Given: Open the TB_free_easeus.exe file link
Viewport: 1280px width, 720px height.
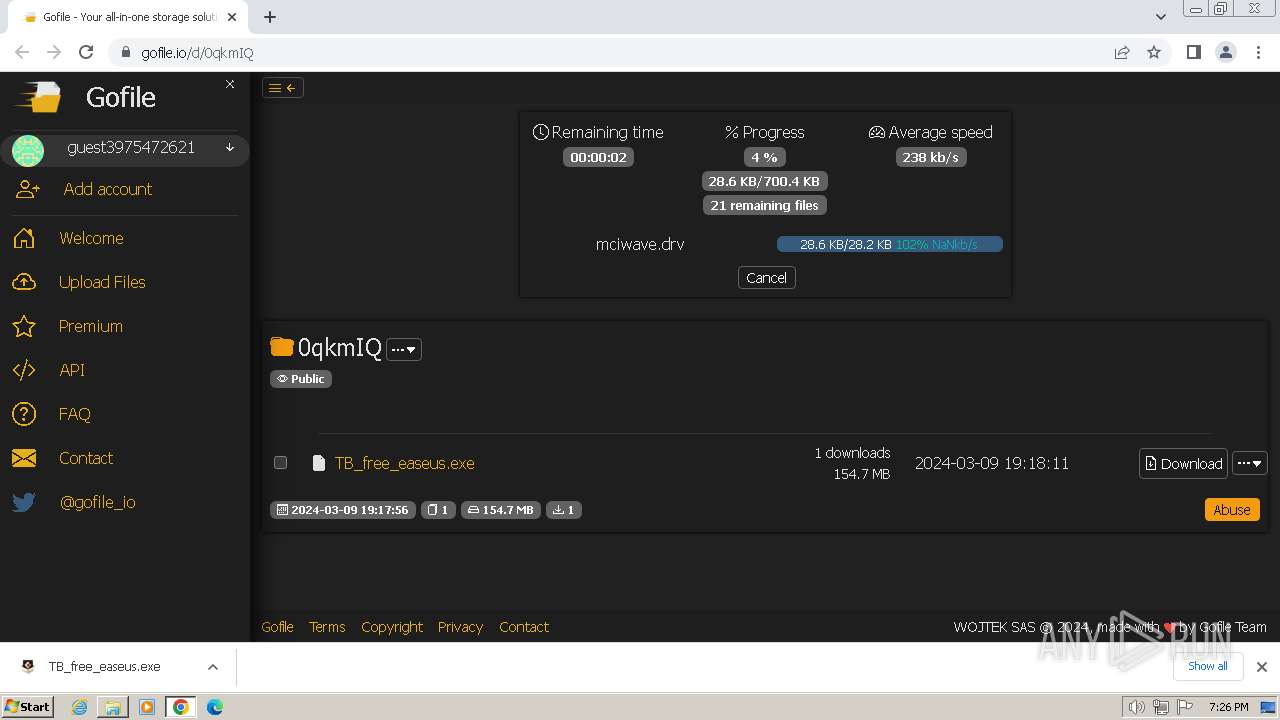Looking at the screenshot, I should tap(404, 463).
